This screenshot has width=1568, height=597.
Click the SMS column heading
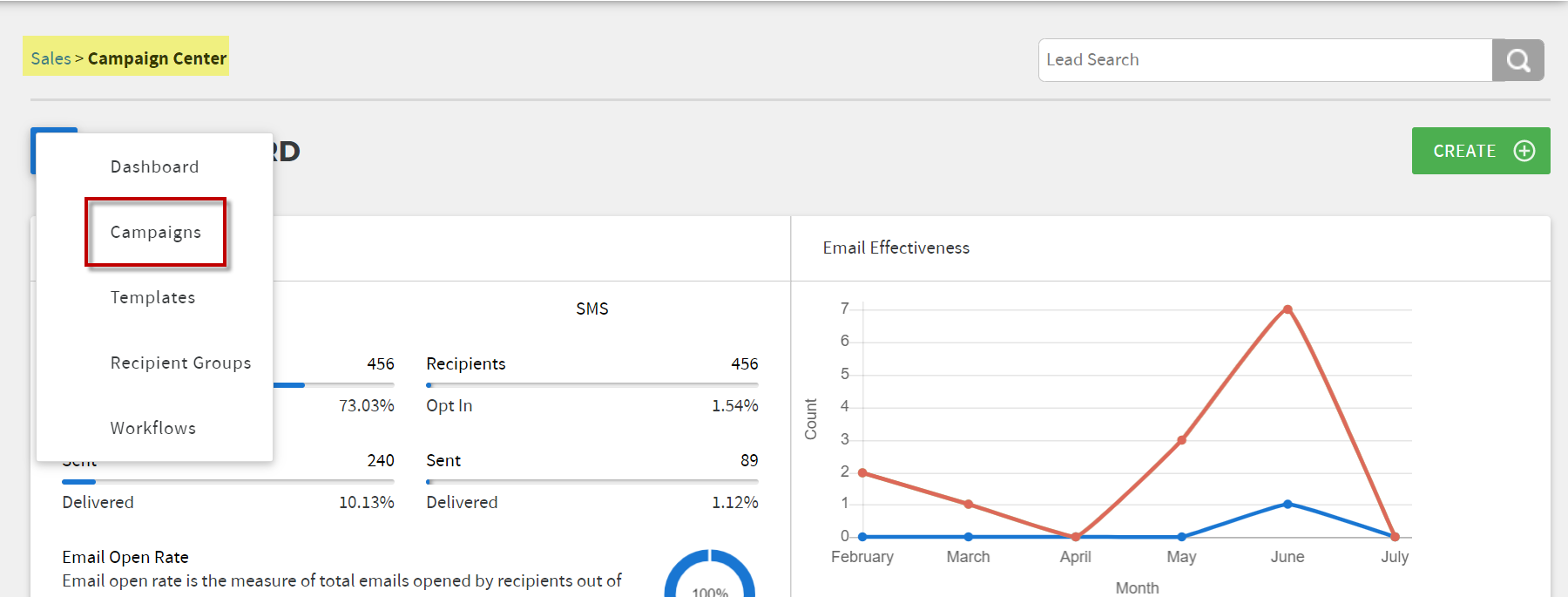592,309
